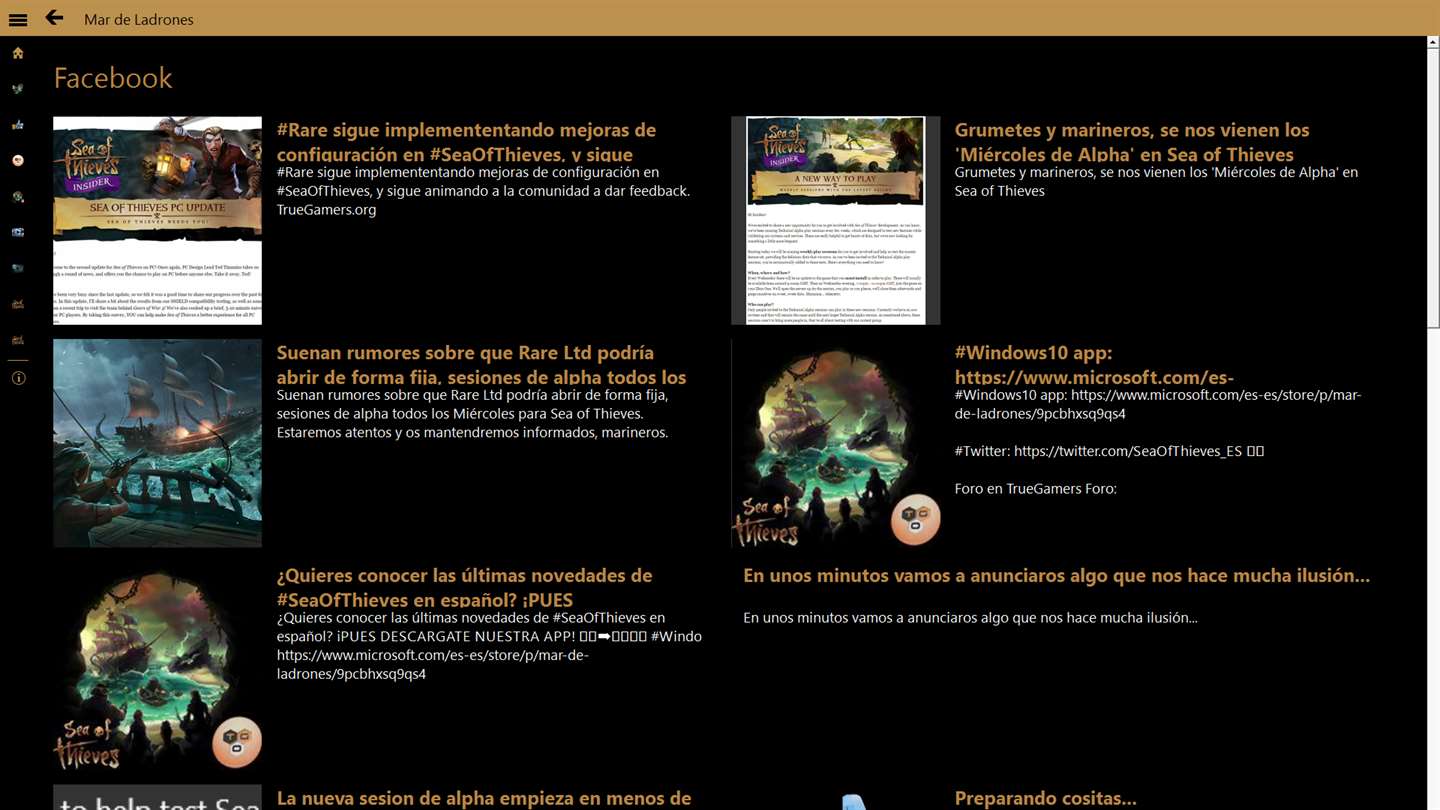Click 'Estaremos atentos y os mantendremos informados' text

[472, 433]
